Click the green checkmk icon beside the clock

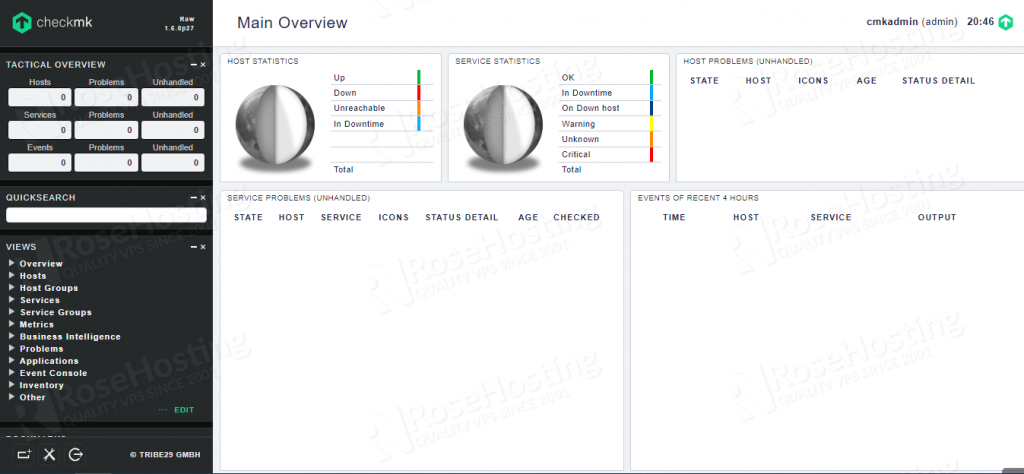pos(1005,22)
